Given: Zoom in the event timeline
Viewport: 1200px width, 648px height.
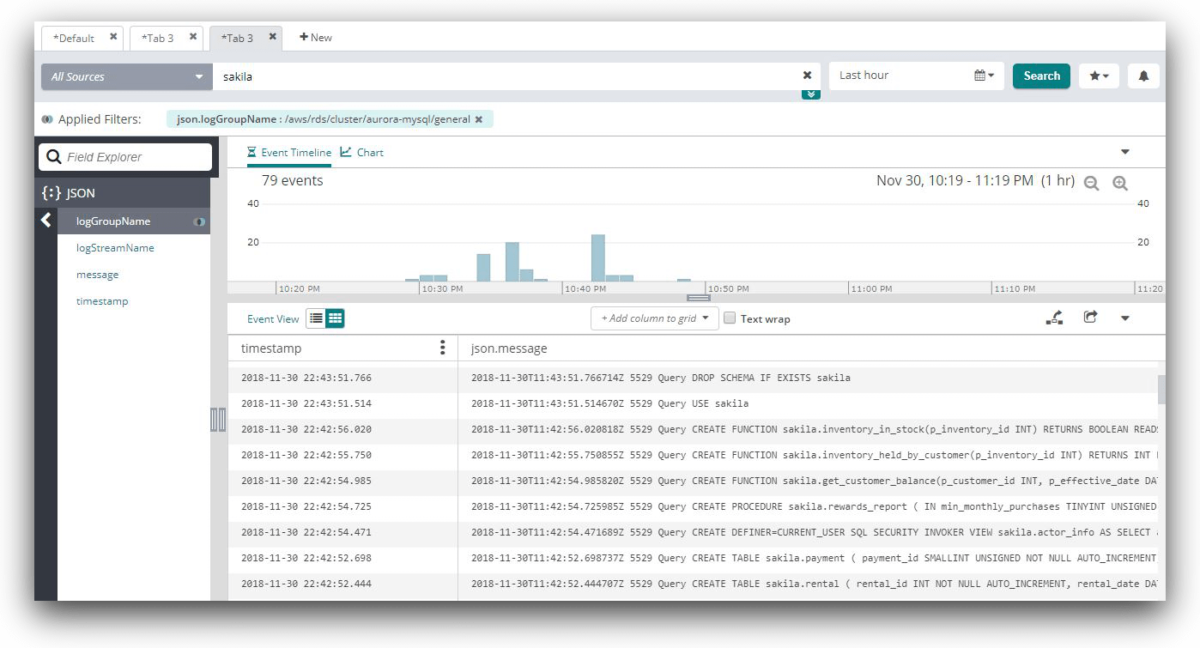Looking at the screenshot, I should (x=1120, y=183).
